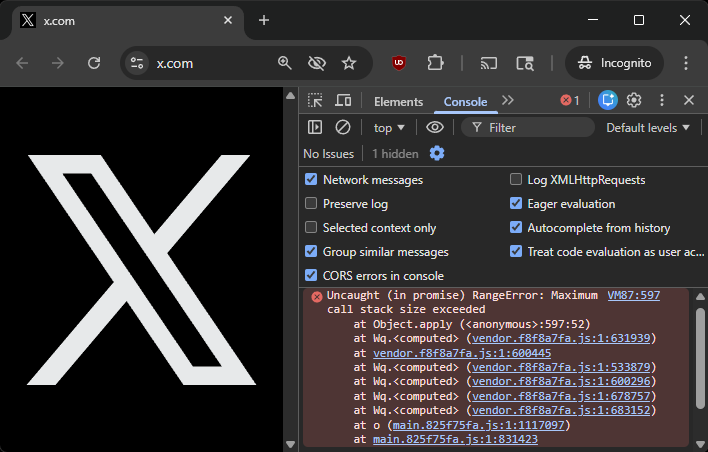This screenshot has width=708, height=452.
Task: Activate the inspect element picker tool
Action: tap(315, 100)
